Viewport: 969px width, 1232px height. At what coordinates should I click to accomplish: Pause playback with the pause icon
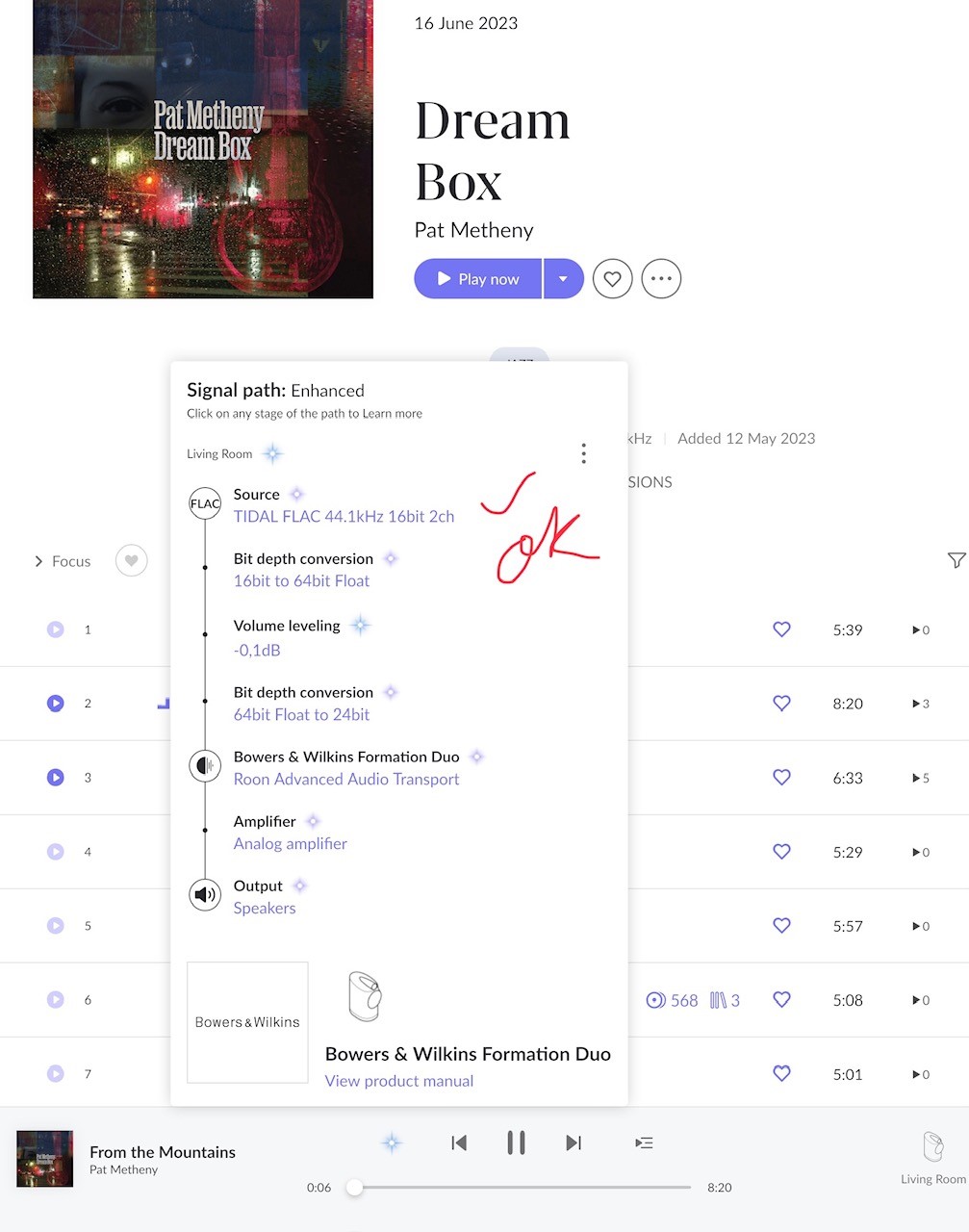coord(517,1142)
